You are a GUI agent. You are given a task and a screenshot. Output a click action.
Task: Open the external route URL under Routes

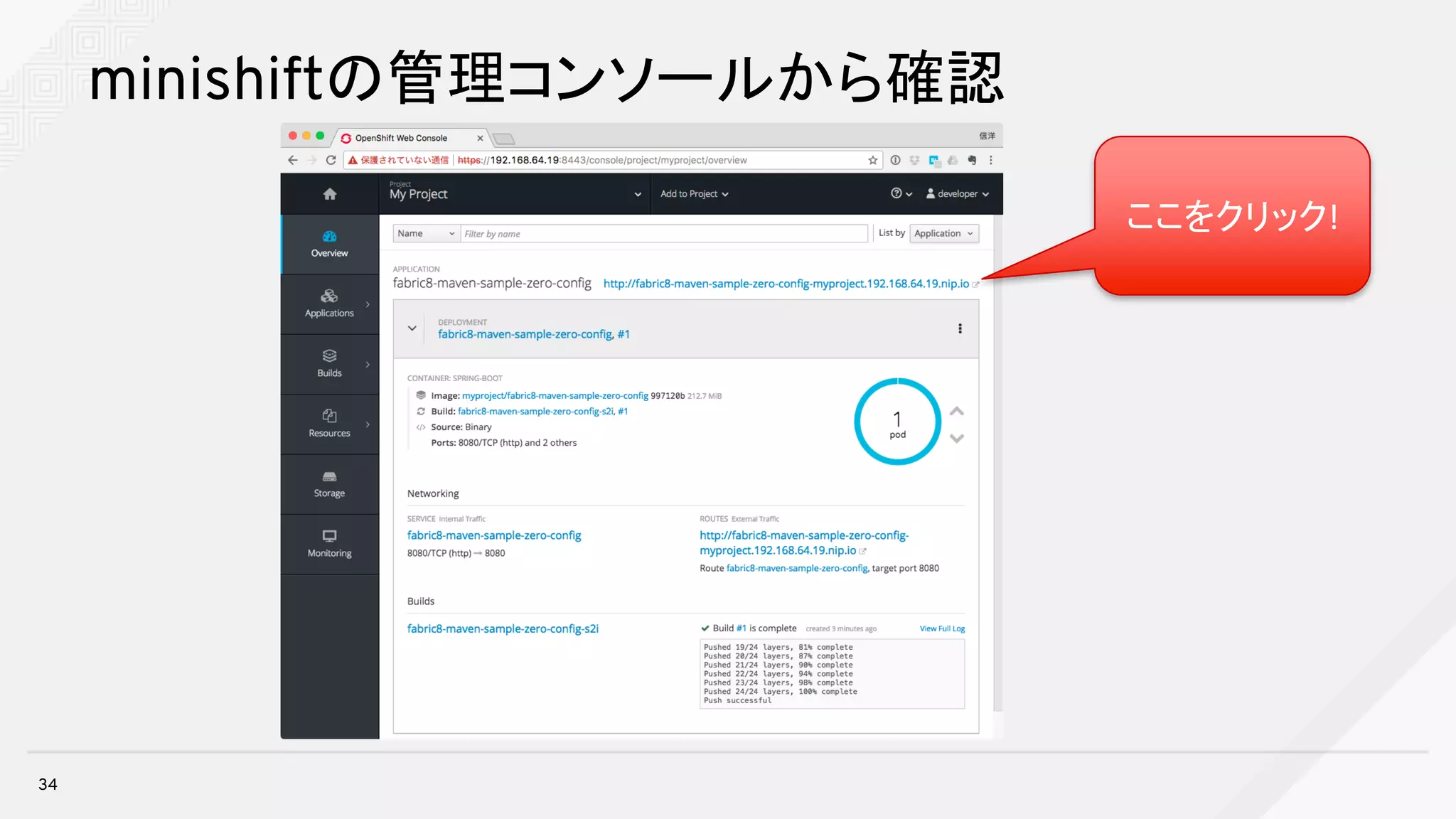point(804,542)
